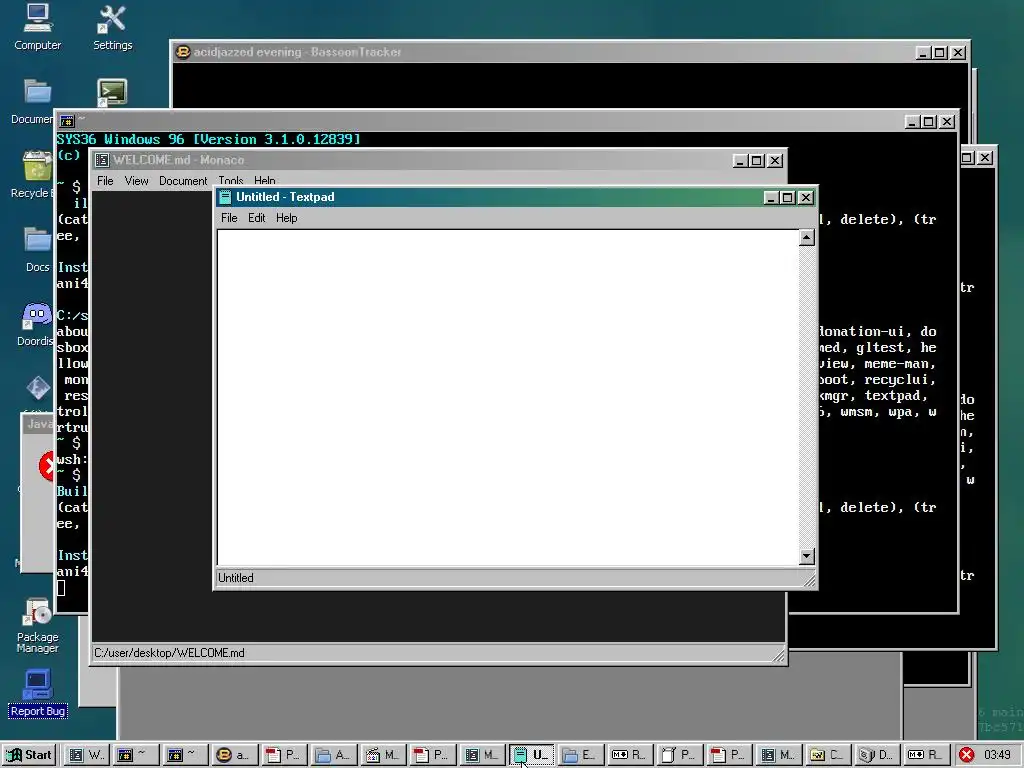Open the File menu in Textpad
Image resolution: width=1024 pixels, height=768 pixels.
229,218
